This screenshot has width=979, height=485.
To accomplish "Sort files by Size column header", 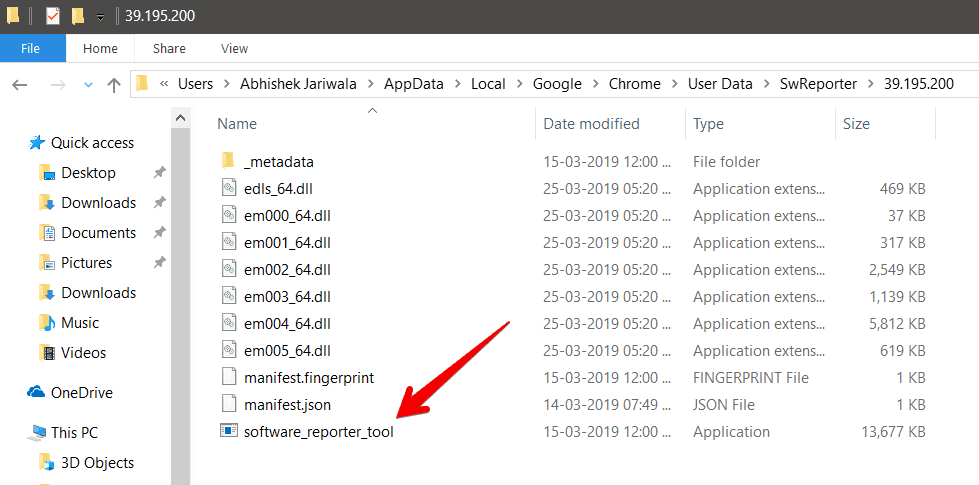I will click(x=856, y=124).
